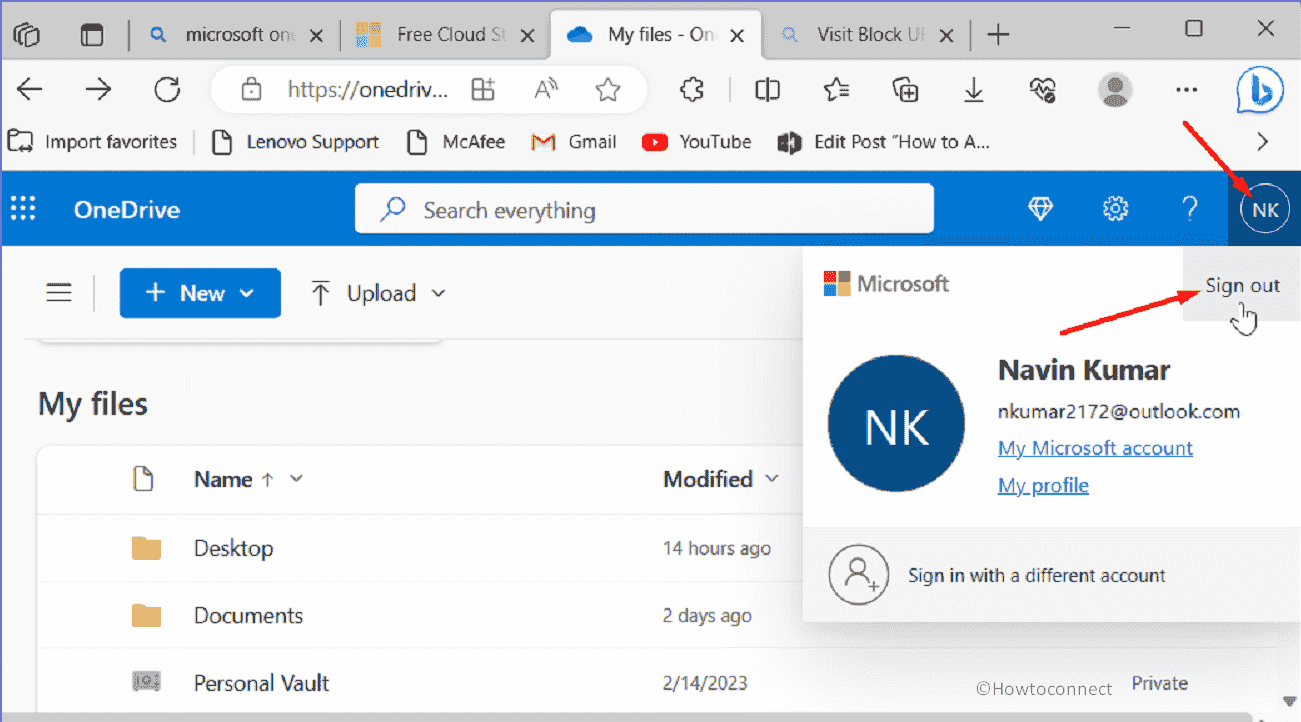The height and width of the screenshot is (722, 1301).
Task: Click the file type column header icon
Action: pos(145,479)
